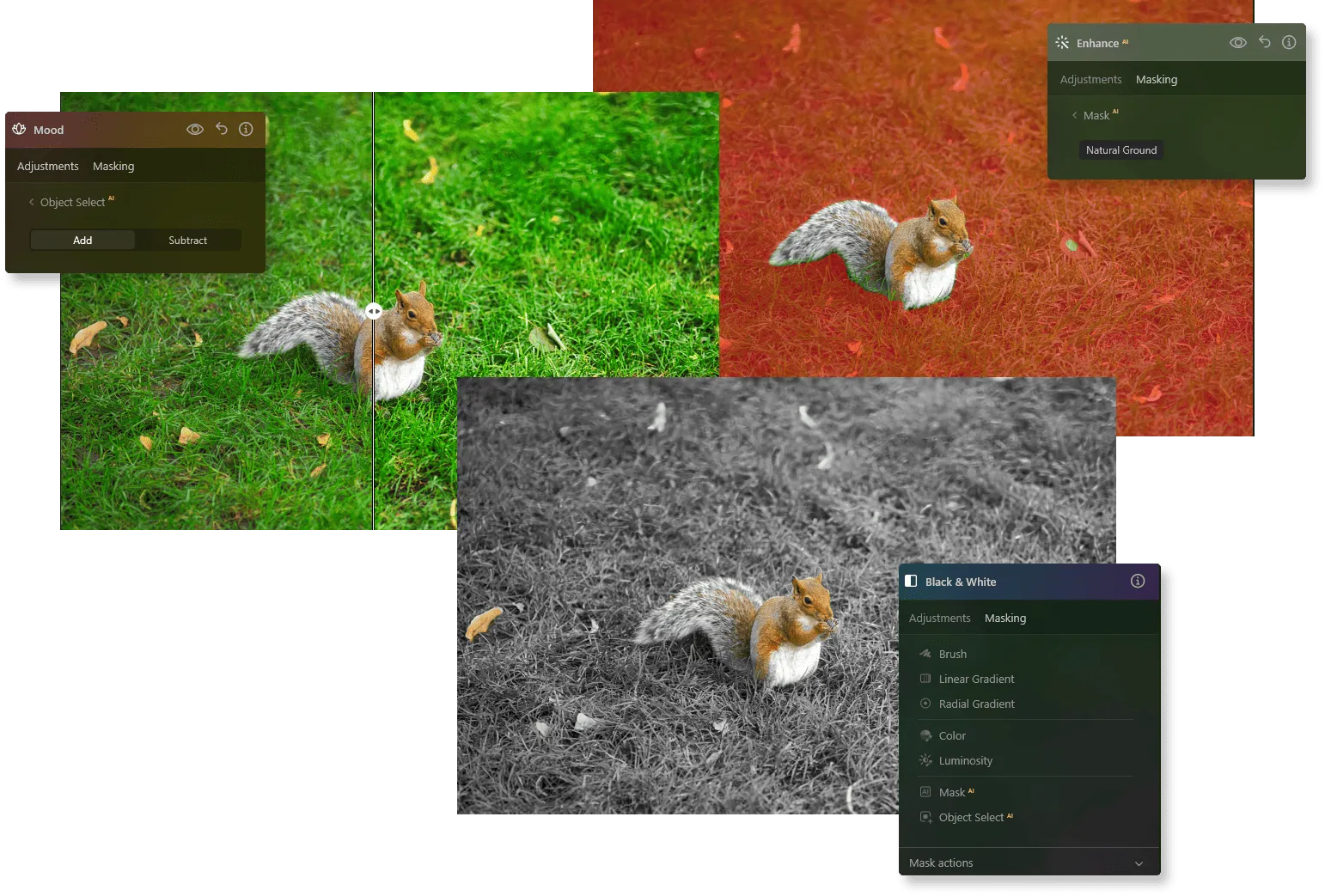
Task: Open the Luminosity masking tool
Action: 964,760
